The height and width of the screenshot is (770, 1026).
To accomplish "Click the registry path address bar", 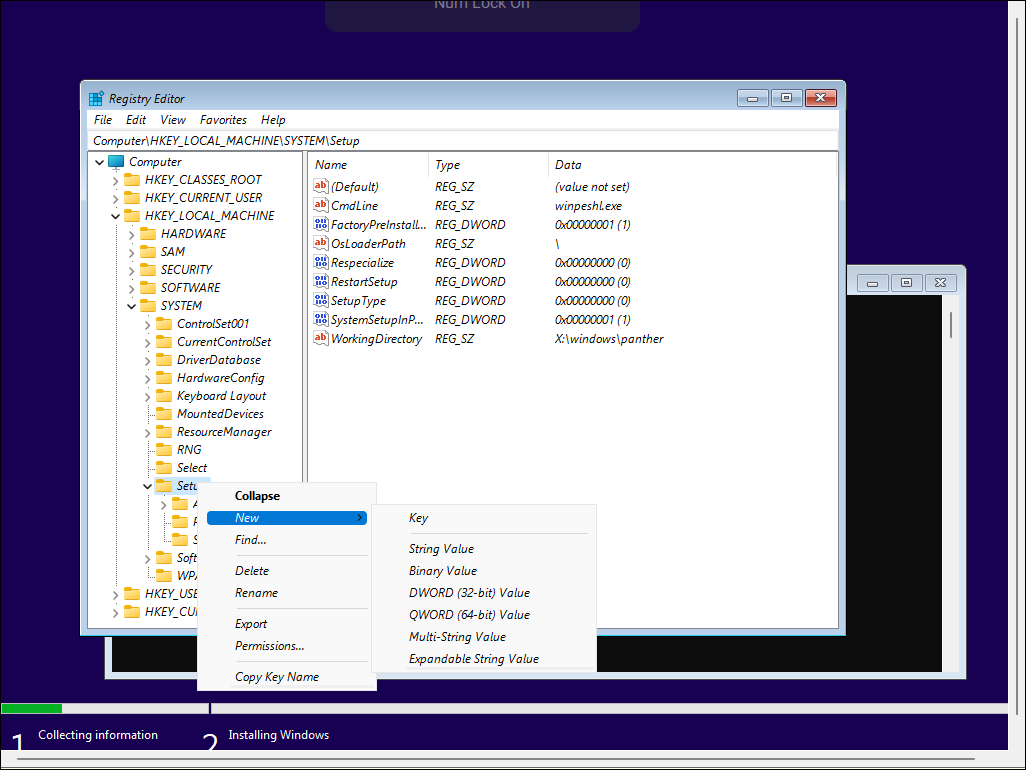I will point(300,141).
